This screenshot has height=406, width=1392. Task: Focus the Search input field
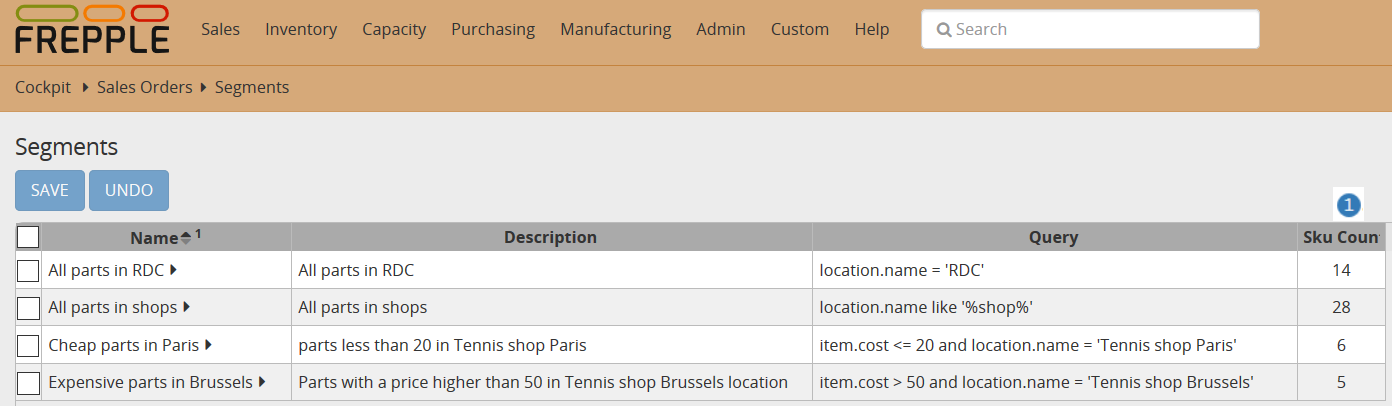[x=1100, y=29]
